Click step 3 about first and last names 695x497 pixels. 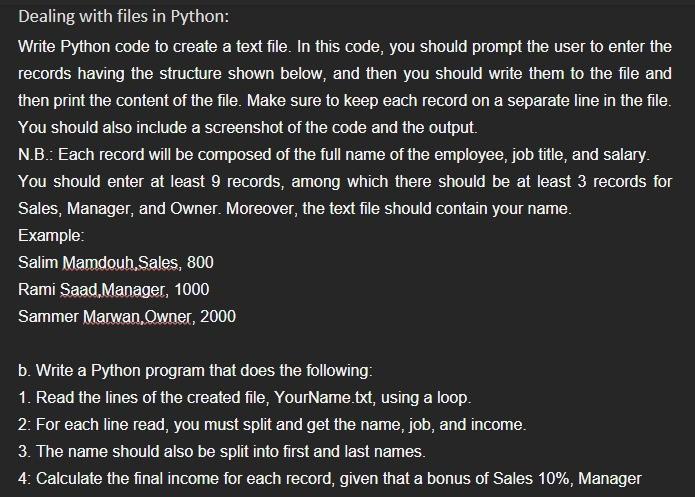[x=222, y=452]
